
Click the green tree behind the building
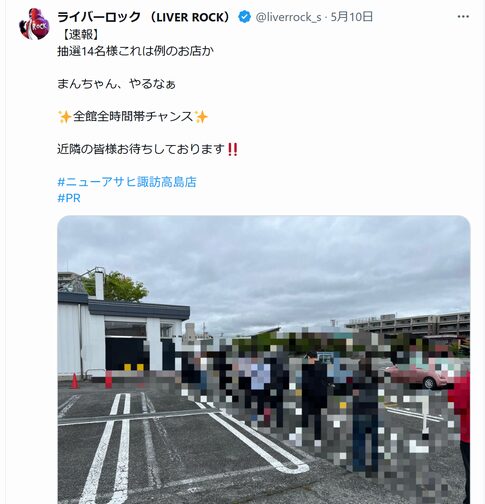coord(115,286)
